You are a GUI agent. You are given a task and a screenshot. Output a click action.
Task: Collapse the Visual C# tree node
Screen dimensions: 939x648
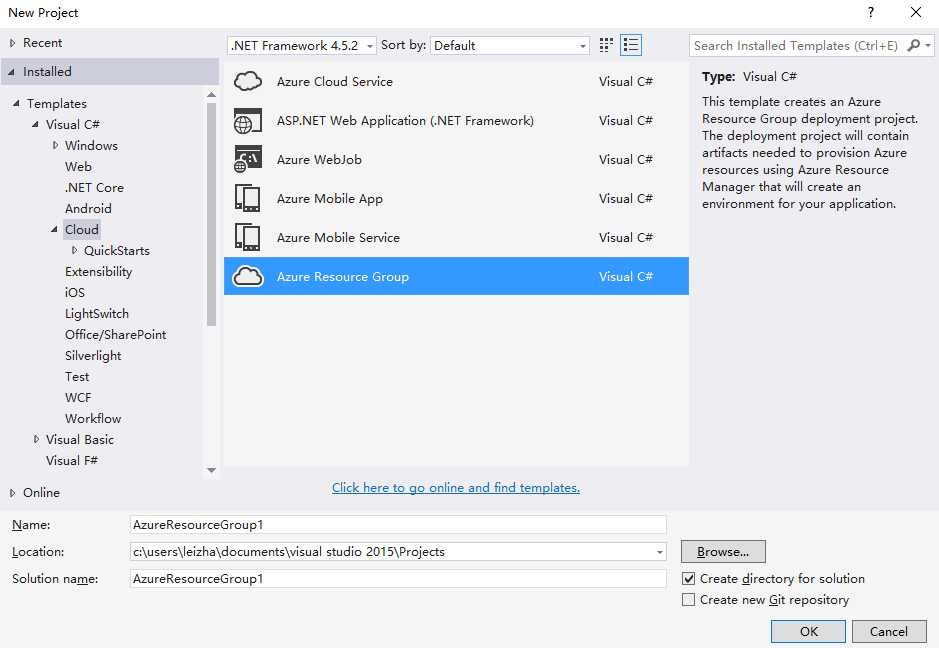point(35,124)
